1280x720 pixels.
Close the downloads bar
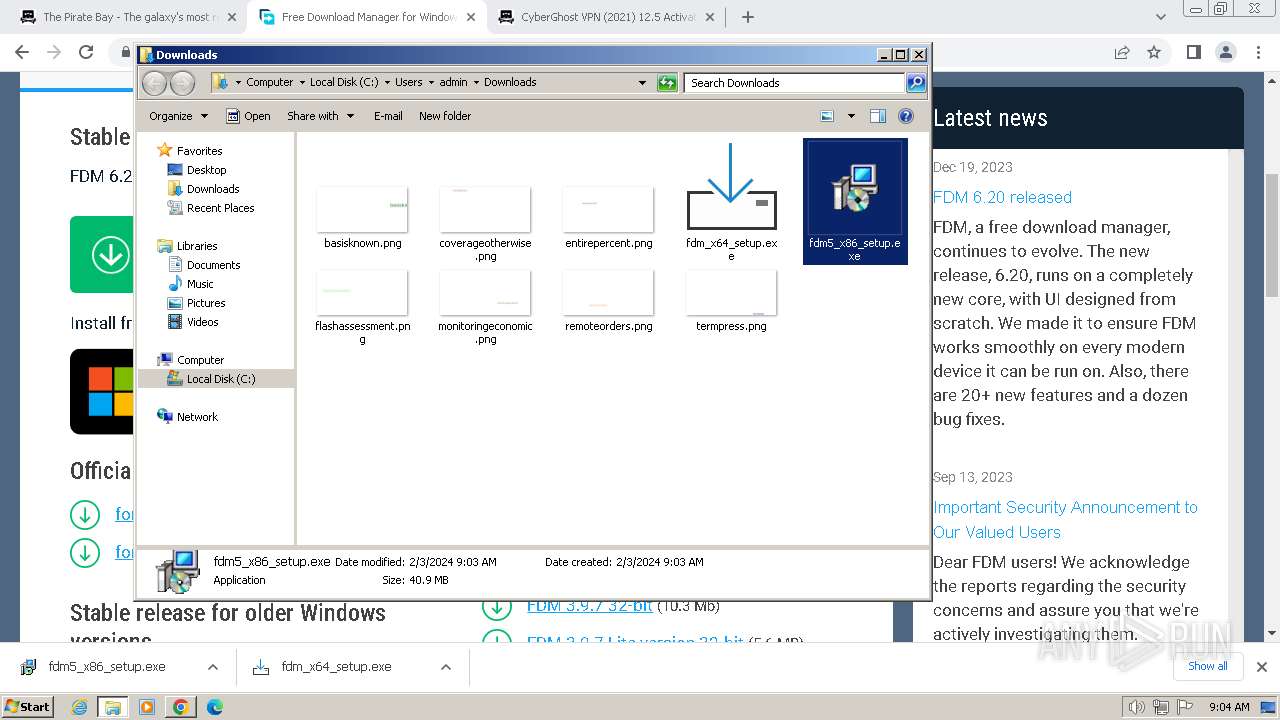click(1262, 667)
